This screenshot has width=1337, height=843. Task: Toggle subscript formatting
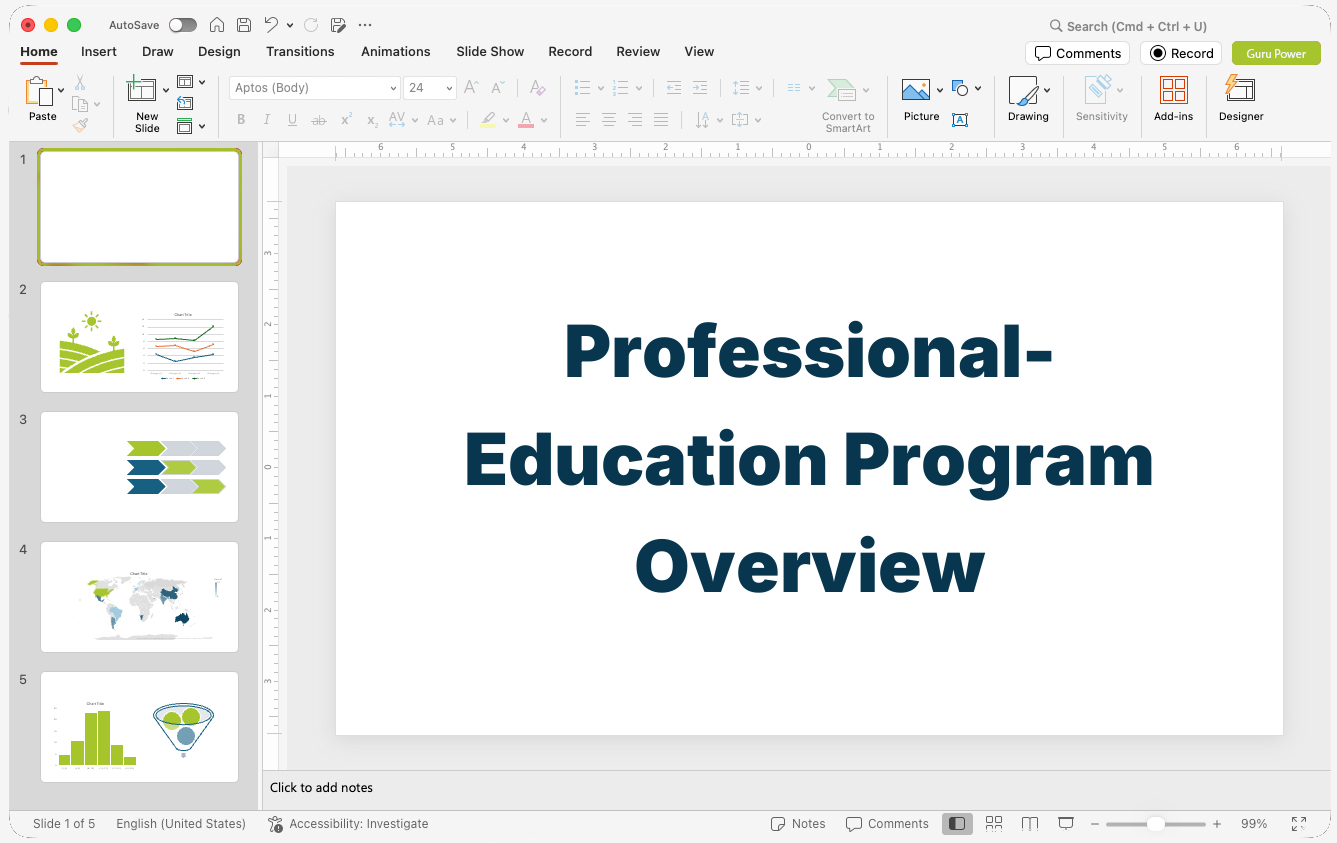(372, 120)
